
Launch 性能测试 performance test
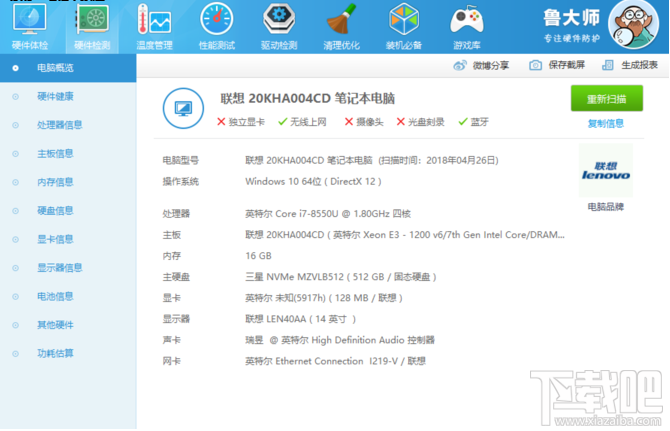(217, 26)
